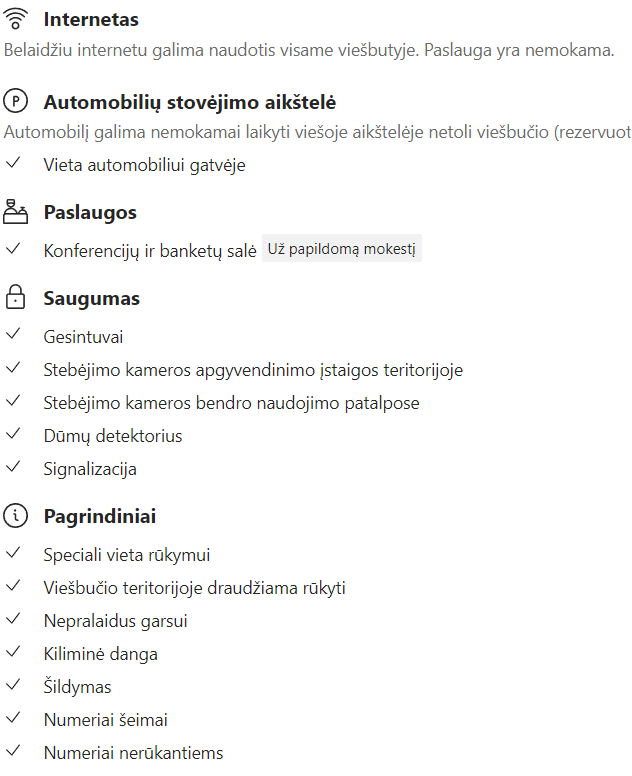
Task: Click the checkmark beside Kiliminė danga
Action: point(13,653)
